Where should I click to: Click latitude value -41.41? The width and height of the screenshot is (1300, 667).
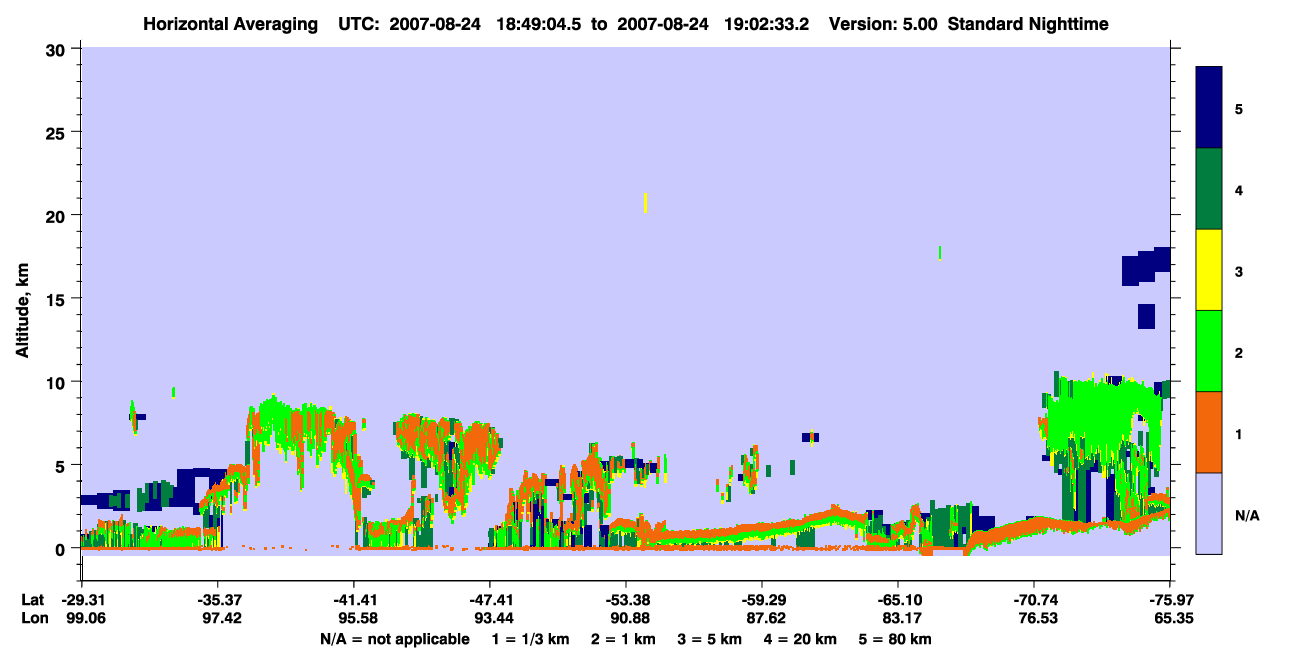click(x=354, y=600)
